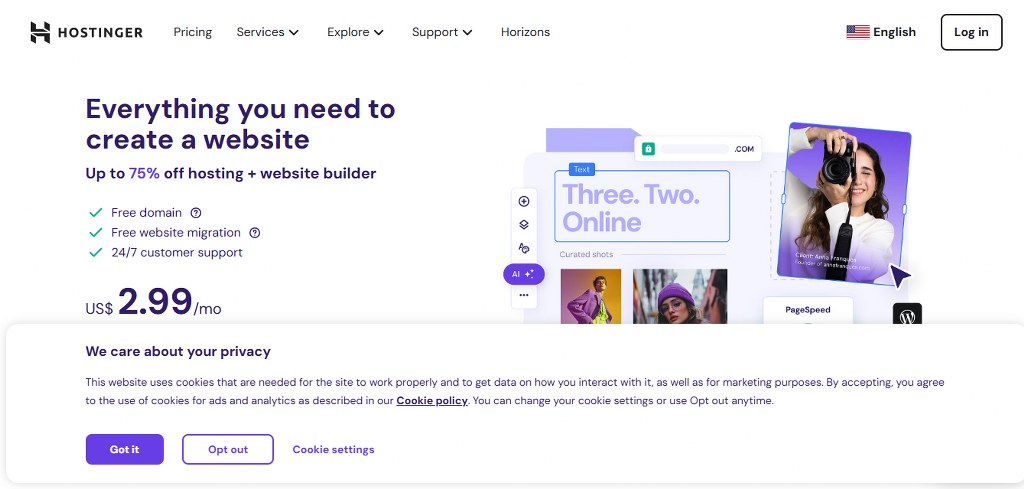
Task: Click 'Everything you need to create a website' heading
Action: [240, 123]
